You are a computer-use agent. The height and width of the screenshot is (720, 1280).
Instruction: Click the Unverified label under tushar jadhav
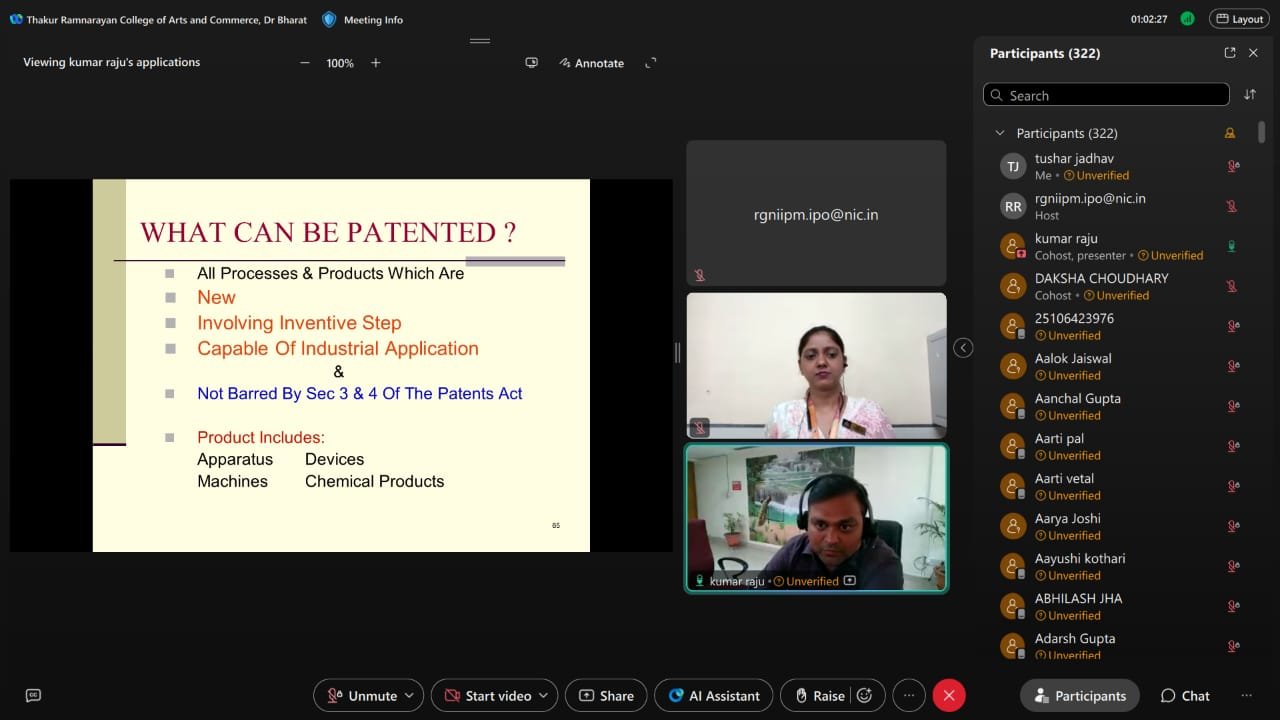(1097, 176)
